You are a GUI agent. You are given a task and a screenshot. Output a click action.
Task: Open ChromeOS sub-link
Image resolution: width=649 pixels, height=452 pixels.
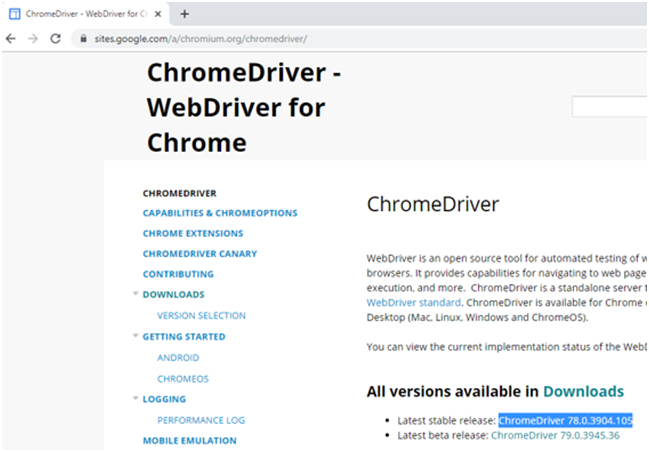point(183,379)
